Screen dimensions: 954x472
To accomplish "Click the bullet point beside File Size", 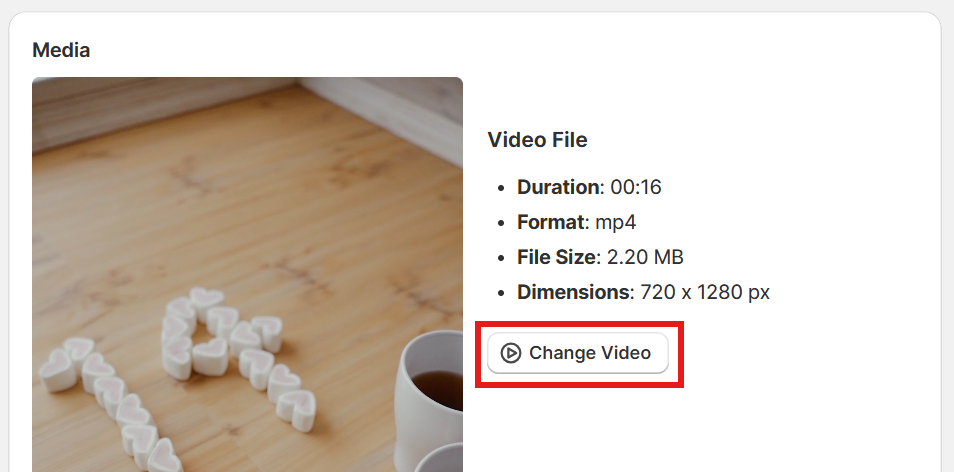I will (501, 259).
